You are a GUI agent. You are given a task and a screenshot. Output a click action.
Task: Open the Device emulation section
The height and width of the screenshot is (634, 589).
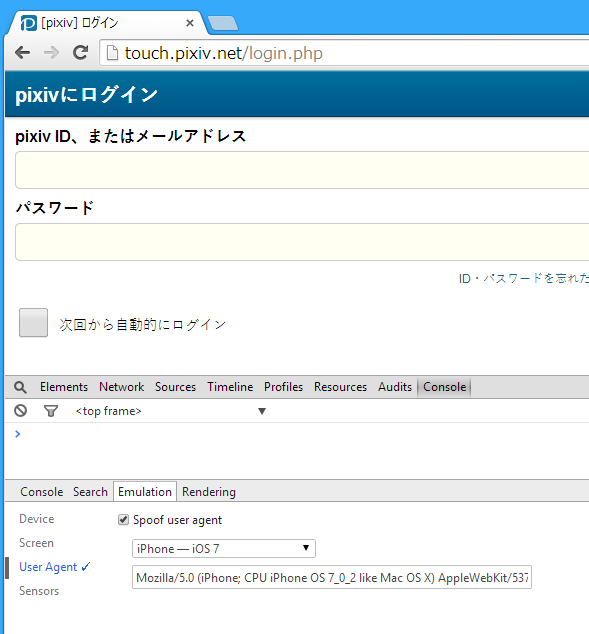[x=36, y=519]
